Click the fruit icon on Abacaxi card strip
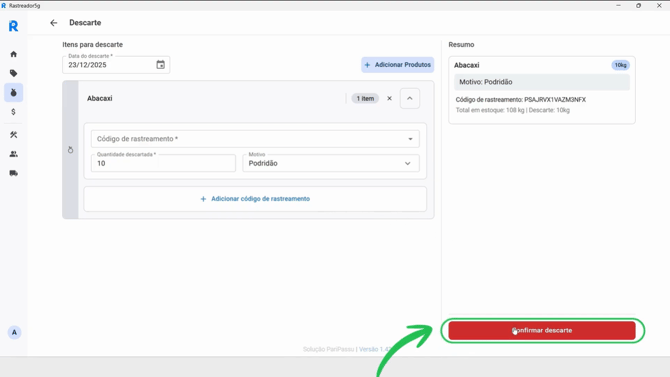Viewport: 670px width, 377px height. (x=71, y=150)
